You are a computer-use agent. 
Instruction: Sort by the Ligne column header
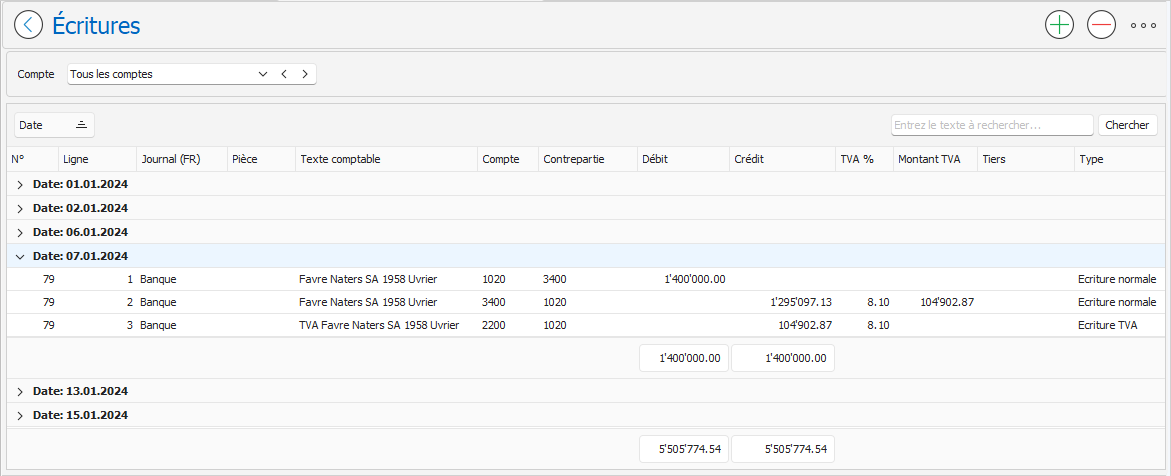pos(97,159)
